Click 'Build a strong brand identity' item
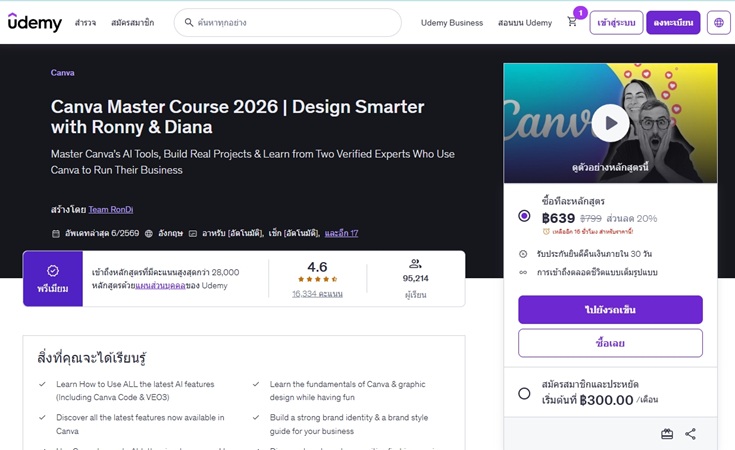The image size is (735, 450). [x=349, y=424]
